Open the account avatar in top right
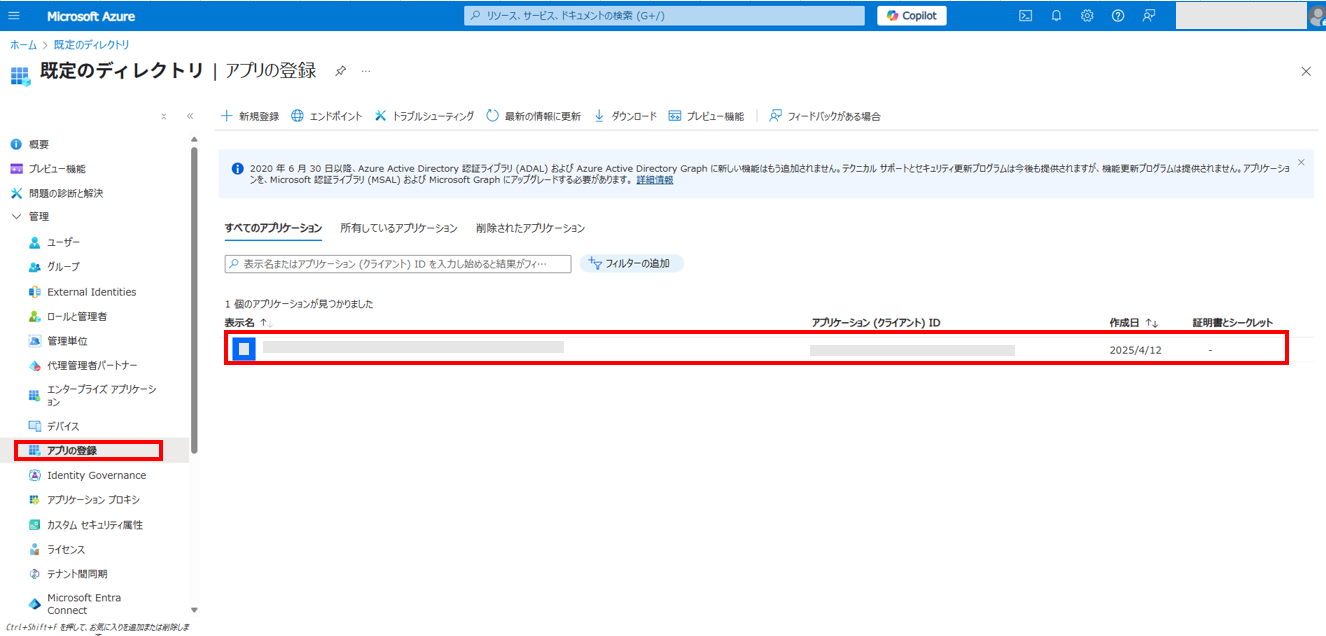Viewport: 1326px width, 636px height. coord(1316,15)
